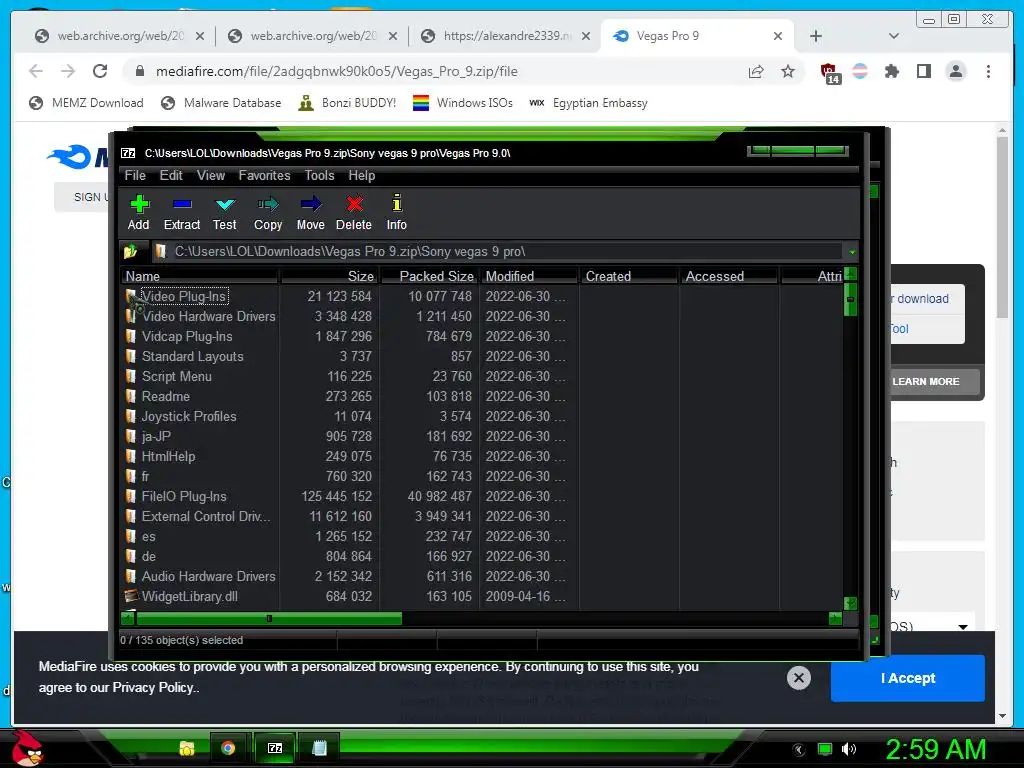Go up one folder level icon
1024x768 pixels.
(x=131, y=251)
